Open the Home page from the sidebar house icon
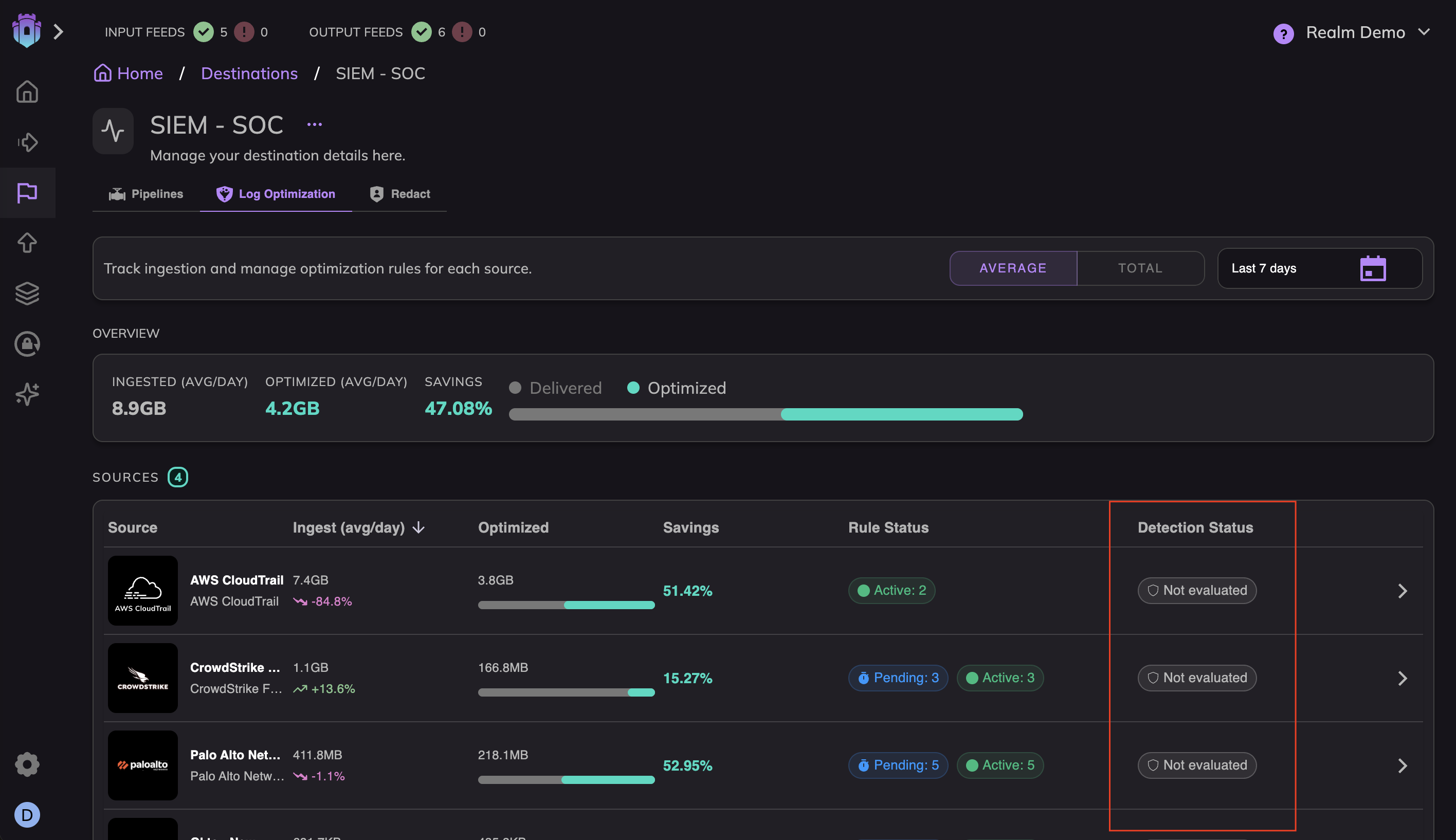Viewport: 1456px width, 840px height. click(x=27, y=92)
